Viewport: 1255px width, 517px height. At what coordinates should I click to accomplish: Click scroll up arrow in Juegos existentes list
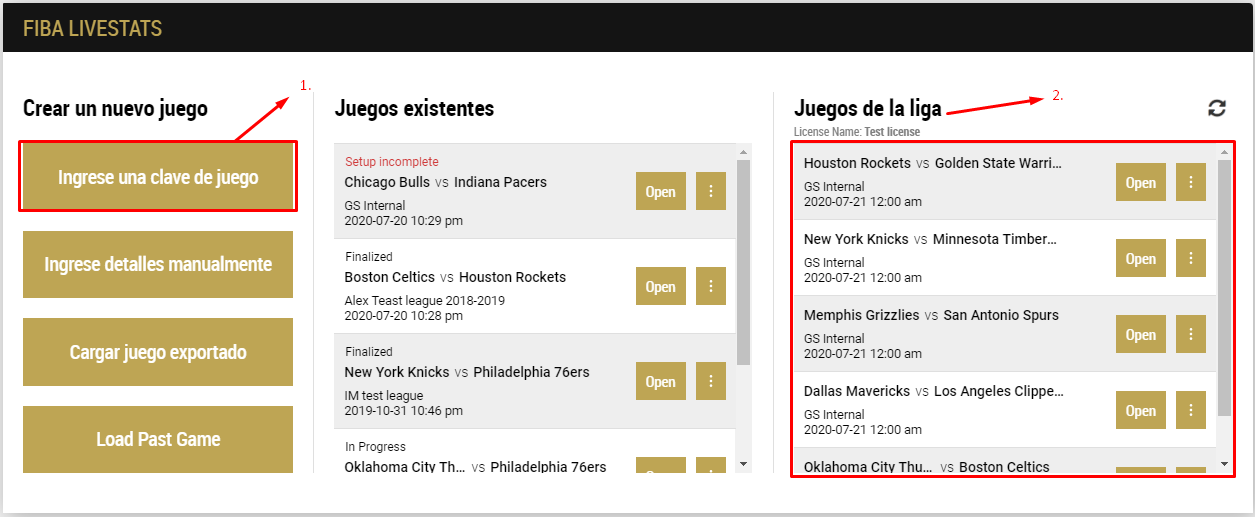(743, 152)
